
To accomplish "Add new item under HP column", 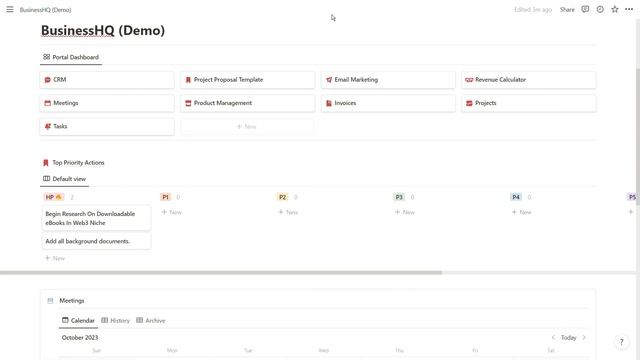I will tap(55, 258).
